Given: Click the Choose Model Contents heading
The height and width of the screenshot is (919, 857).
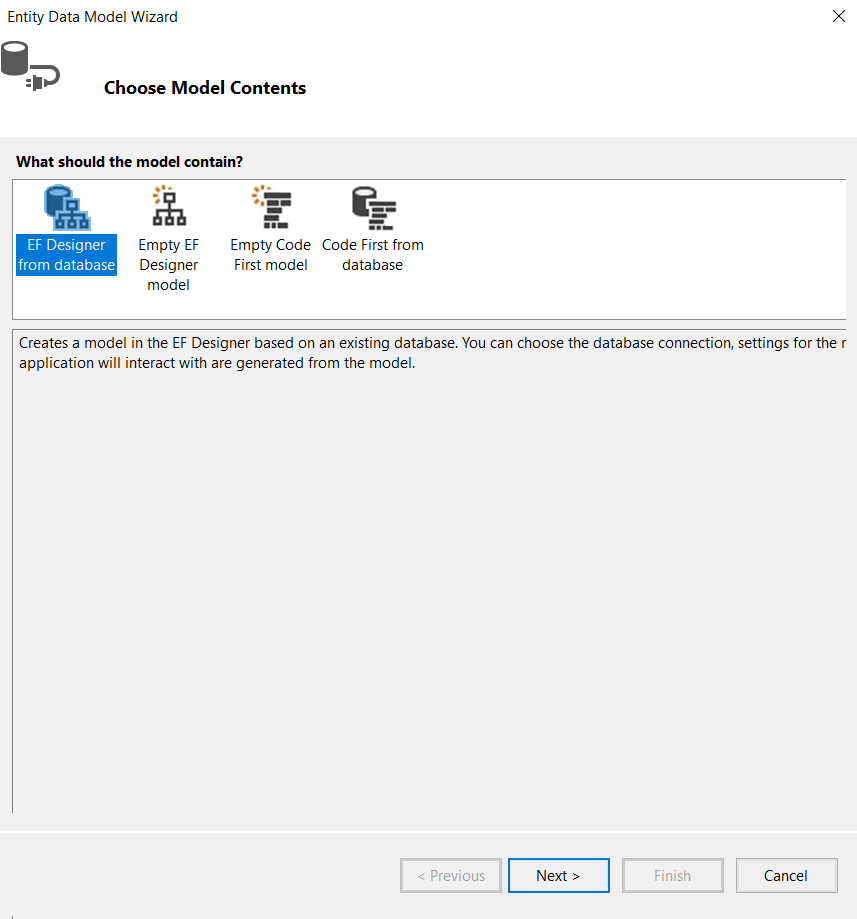Looking at the screenshot, I should click(205, 88).
